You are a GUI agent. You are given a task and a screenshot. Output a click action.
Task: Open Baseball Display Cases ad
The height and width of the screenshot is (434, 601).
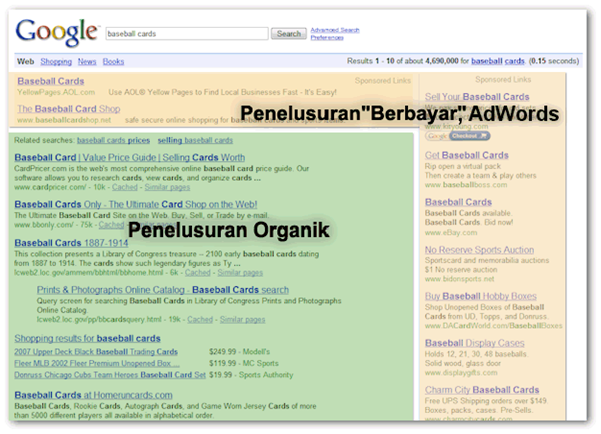coord(475,343)
